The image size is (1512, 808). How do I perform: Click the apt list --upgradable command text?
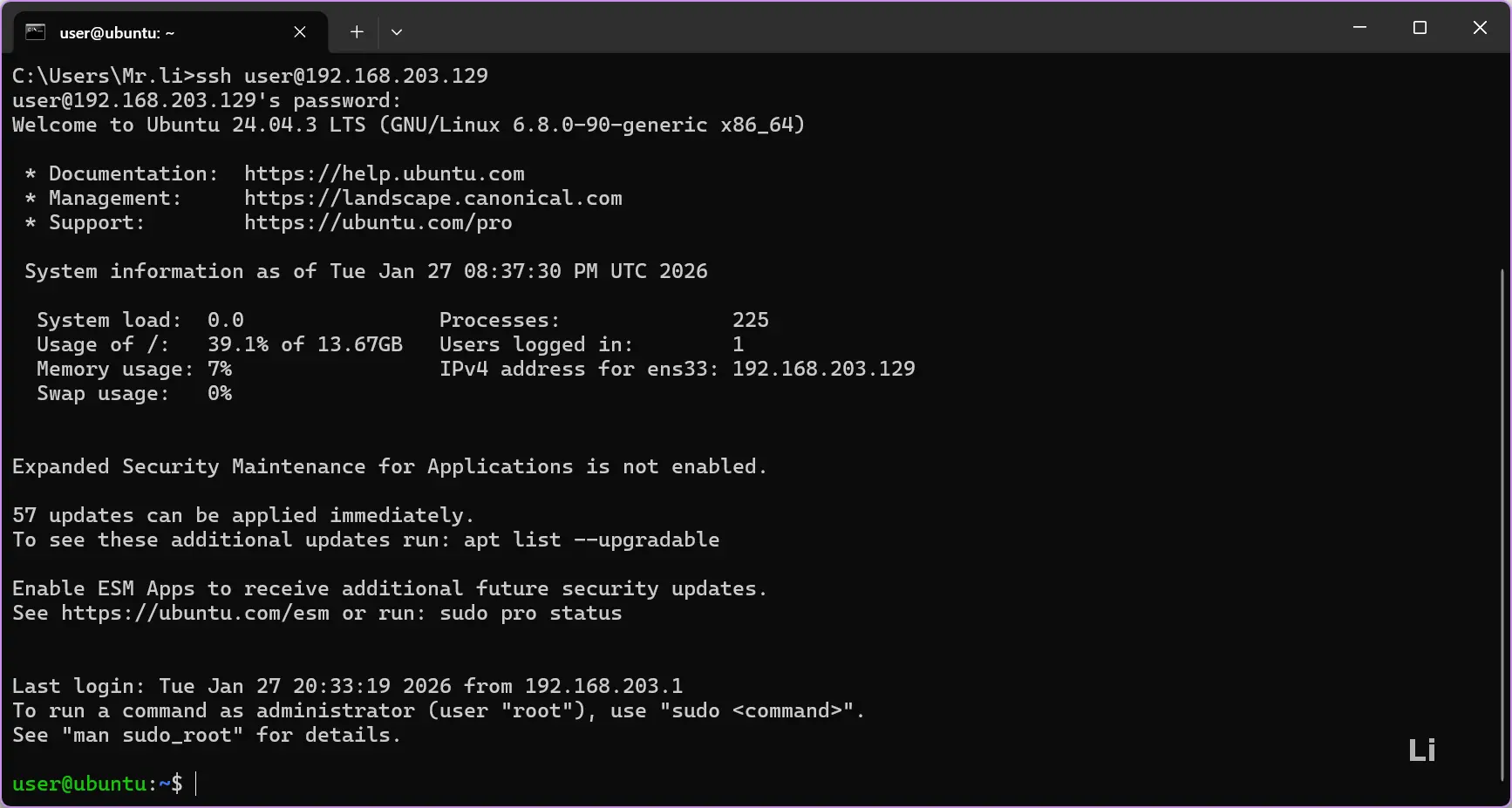click(591, 540)
